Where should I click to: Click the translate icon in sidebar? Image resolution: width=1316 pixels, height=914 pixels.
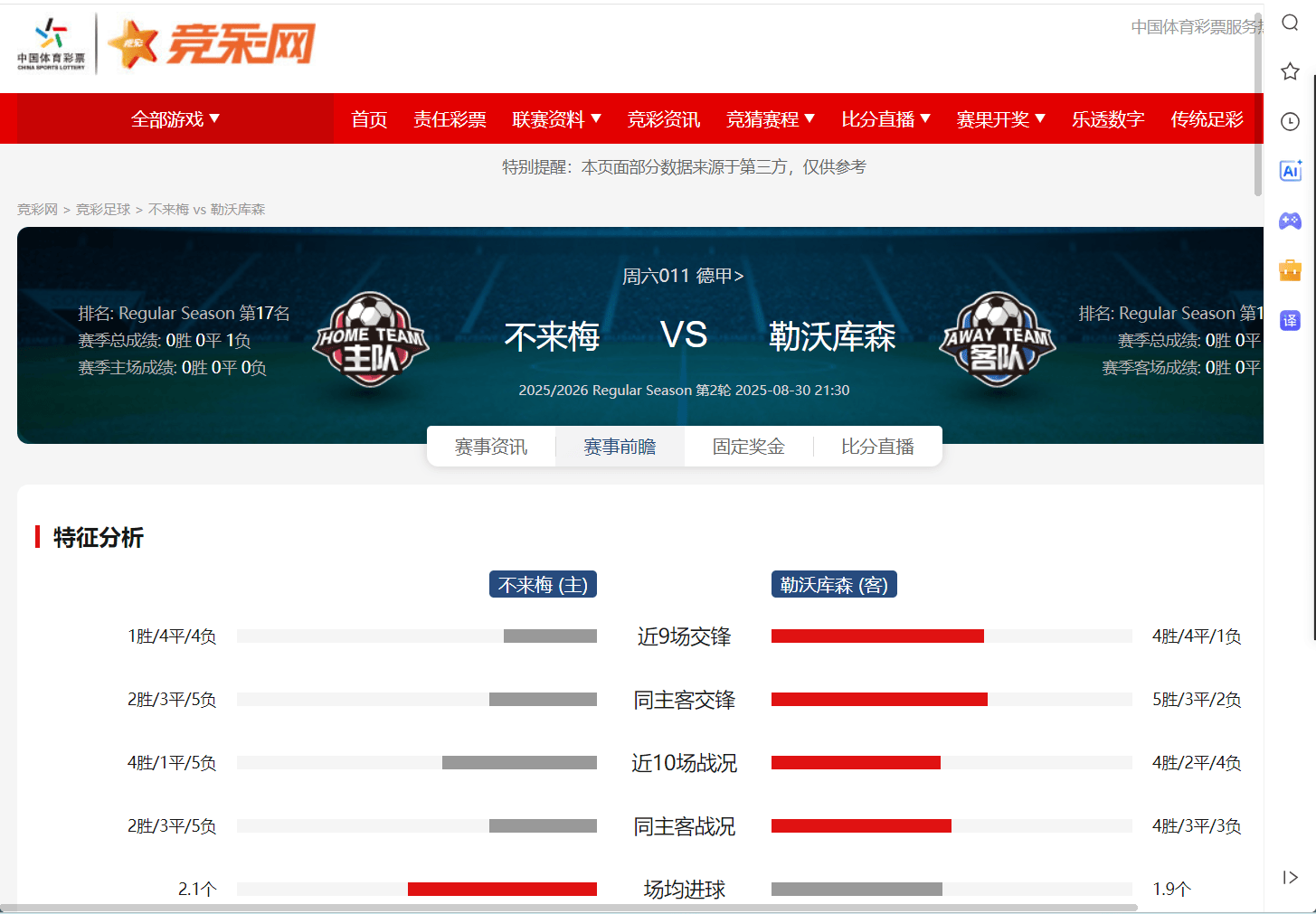coord(1291,320)
